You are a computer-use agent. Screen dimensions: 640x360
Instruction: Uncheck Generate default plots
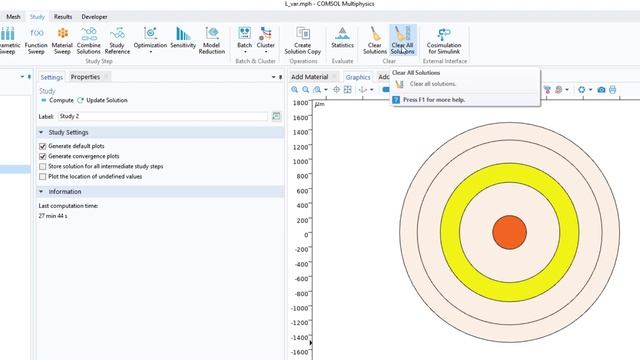point(42,146)
